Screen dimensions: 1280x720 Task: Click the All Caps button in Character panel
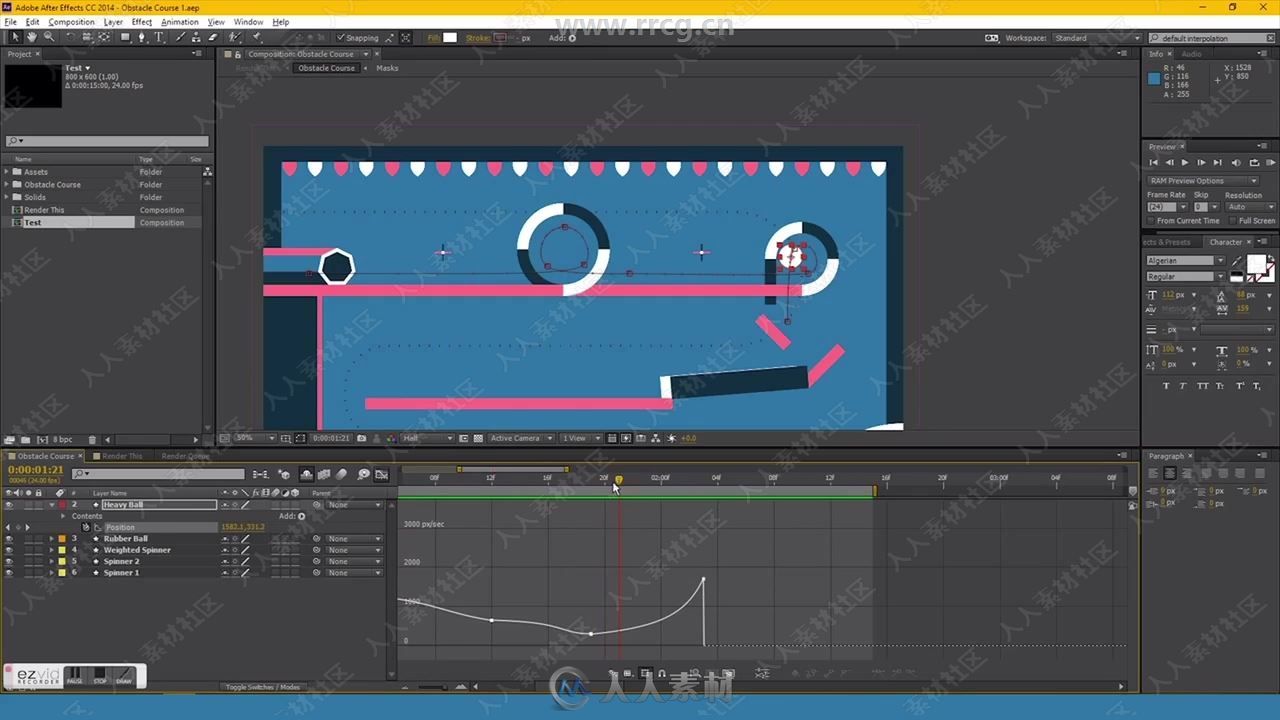click(x=1203, y=386)
